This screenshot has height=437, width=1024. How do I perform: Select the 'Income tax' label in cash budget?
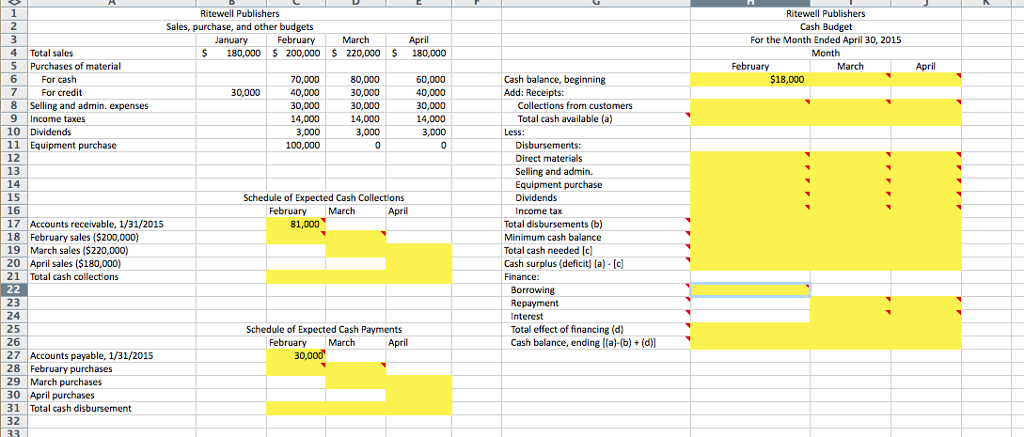(539, 211)
